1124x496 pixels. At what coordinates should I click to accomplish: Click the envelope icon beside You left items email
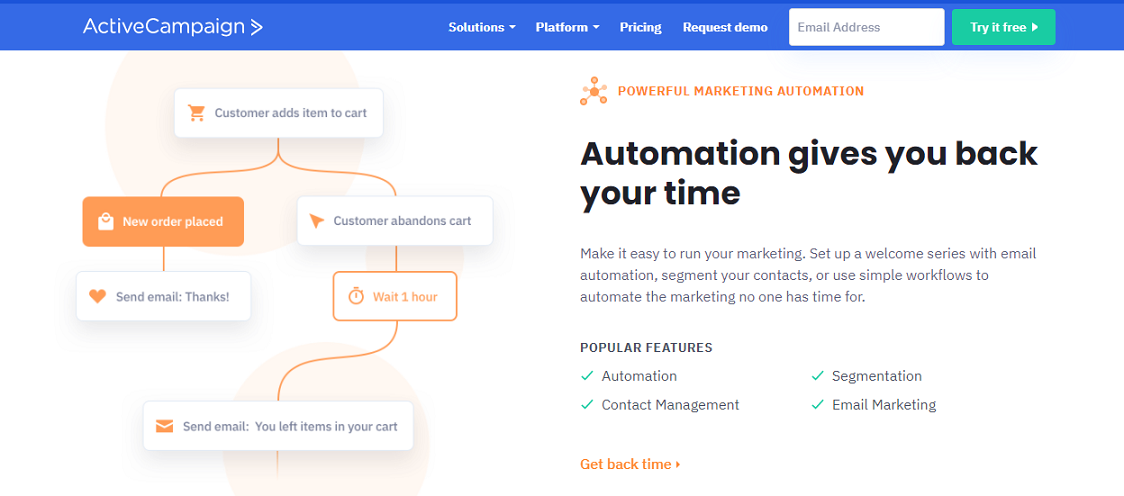pyautogui.click(x=165, y=426)
